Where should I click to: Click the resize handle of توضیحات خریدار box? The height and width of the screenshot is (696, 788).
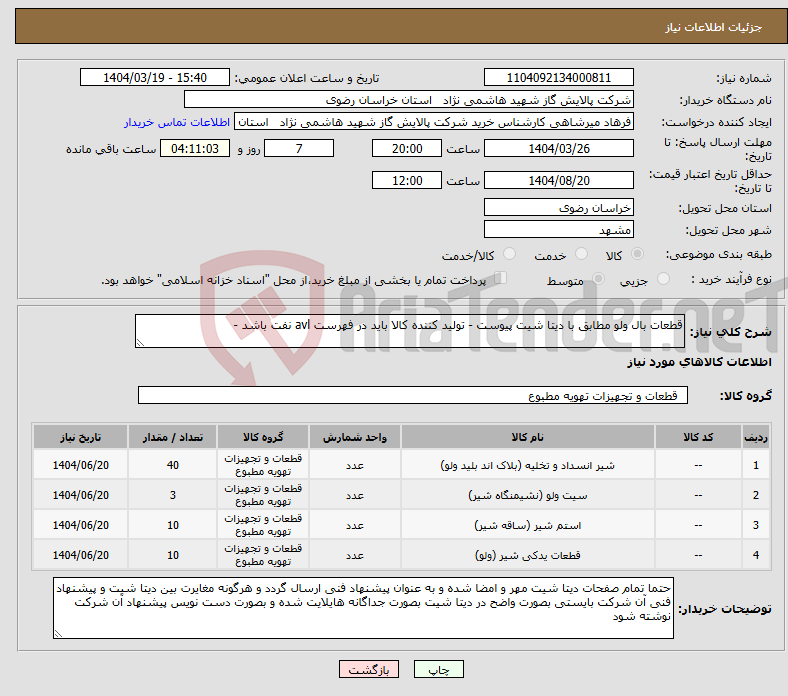pyautogui.click(x=58, y=634)
